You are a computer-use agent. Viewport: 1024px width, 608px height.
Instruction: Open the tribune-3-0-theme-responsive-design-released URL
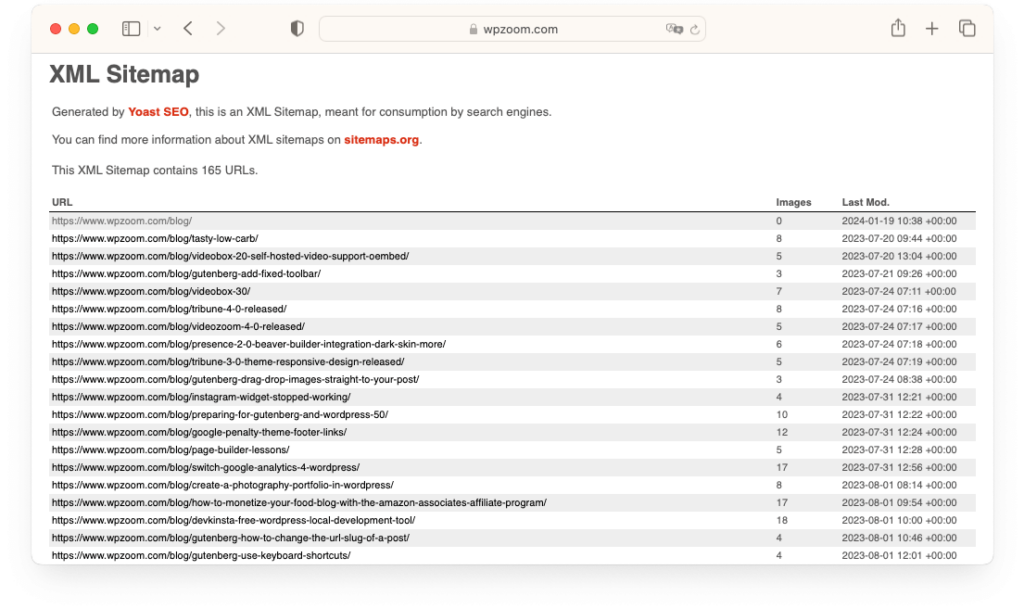(228, 362)
